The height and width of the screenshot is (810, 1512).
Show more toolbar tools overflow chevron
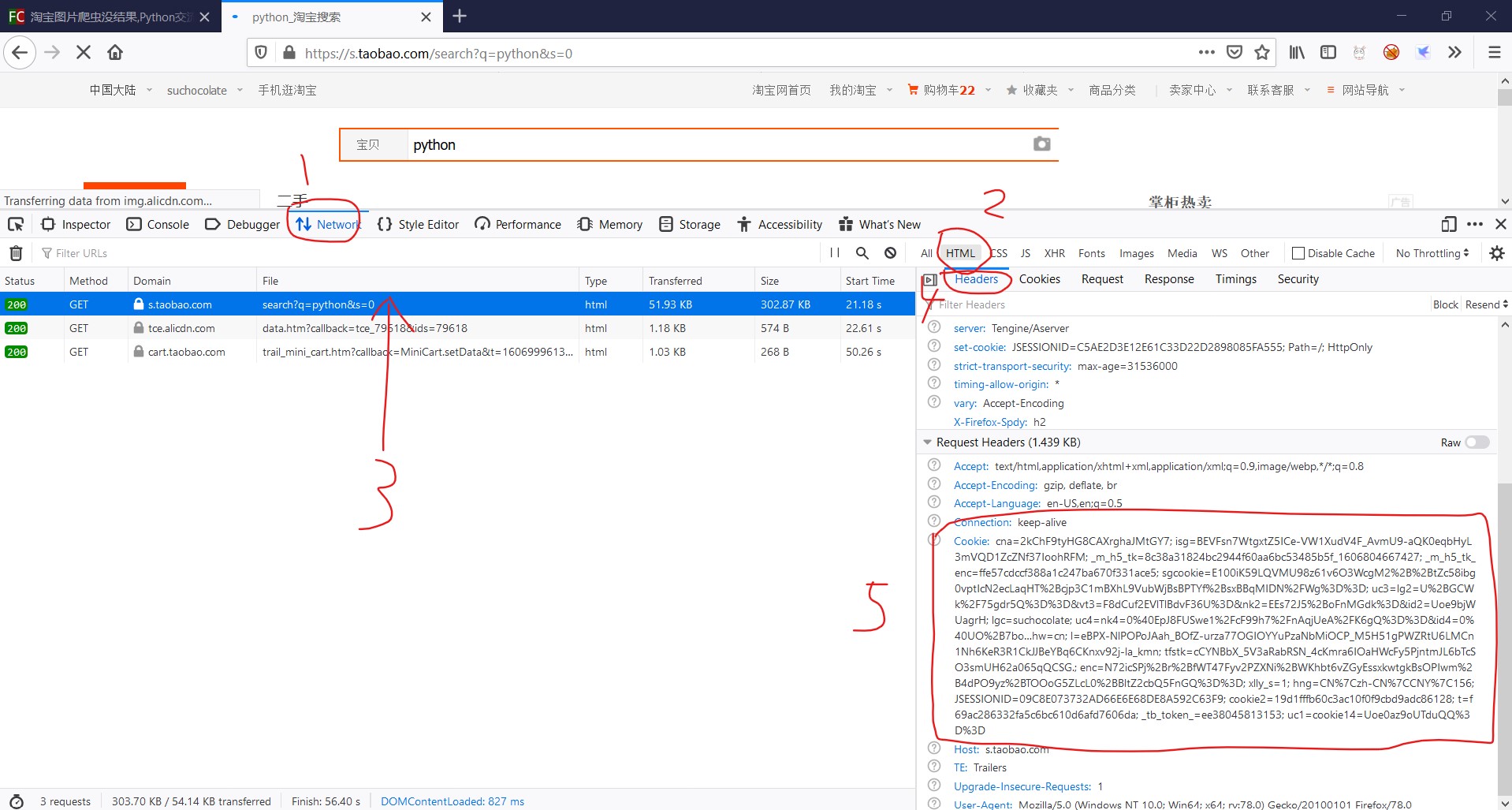[1454, 53]
